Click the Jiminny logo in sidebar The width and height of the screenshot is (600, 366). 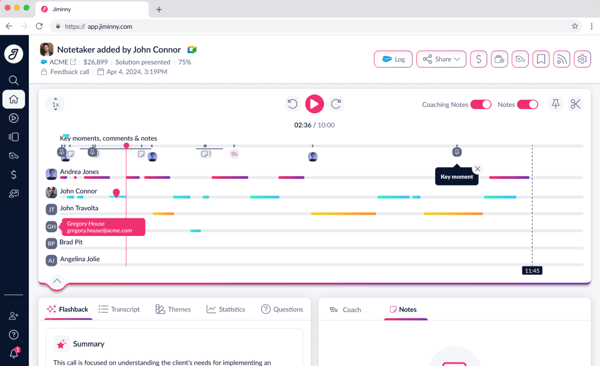[x=13, y=54]
